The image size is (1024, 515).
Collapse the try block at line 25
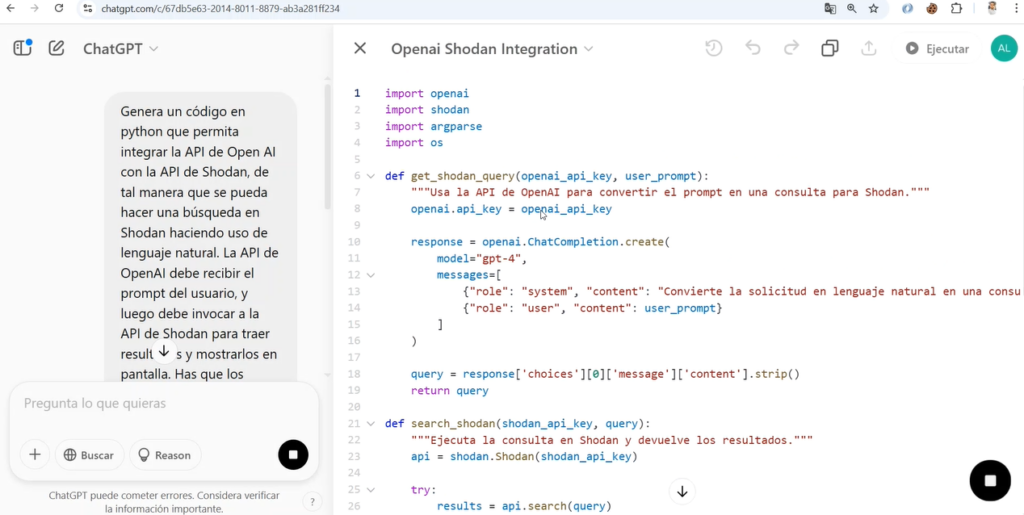pyautogui.click(x=371, y=490)
